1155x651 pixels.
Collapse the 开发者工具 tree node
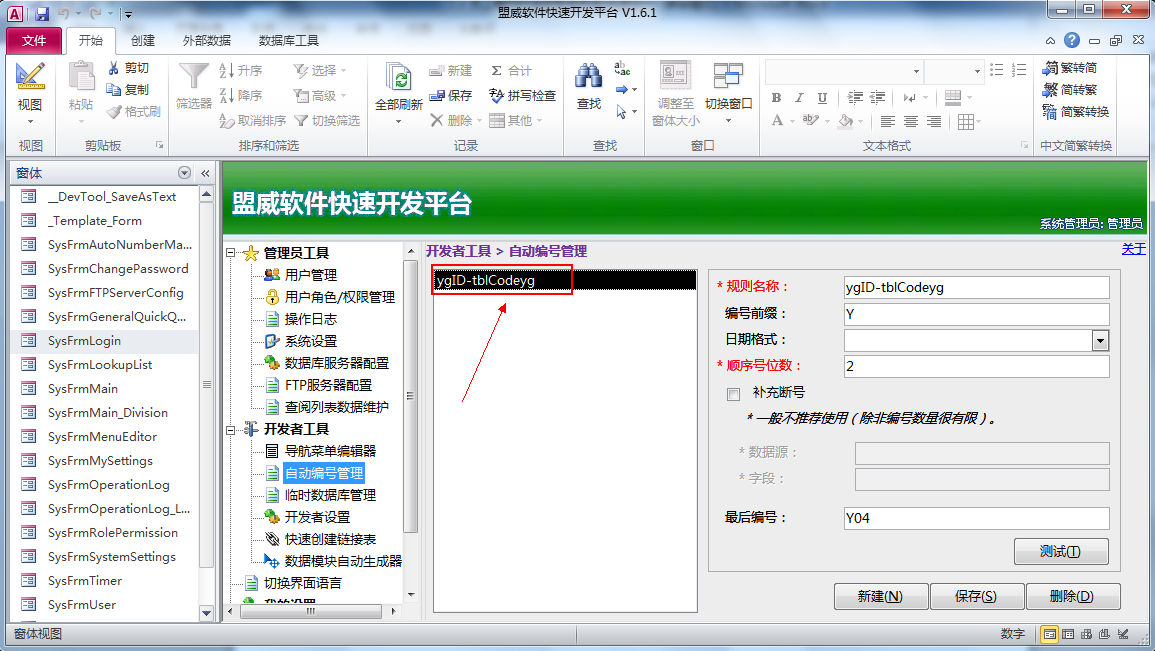(x=231, y=429)
